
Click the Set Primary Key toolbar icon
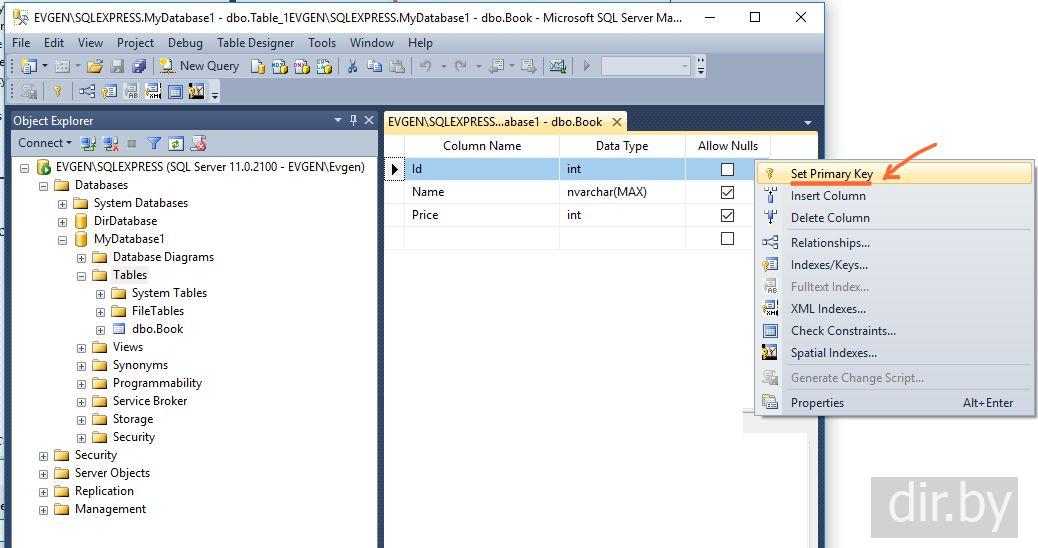pyautogui.click(x=58, y=91)
